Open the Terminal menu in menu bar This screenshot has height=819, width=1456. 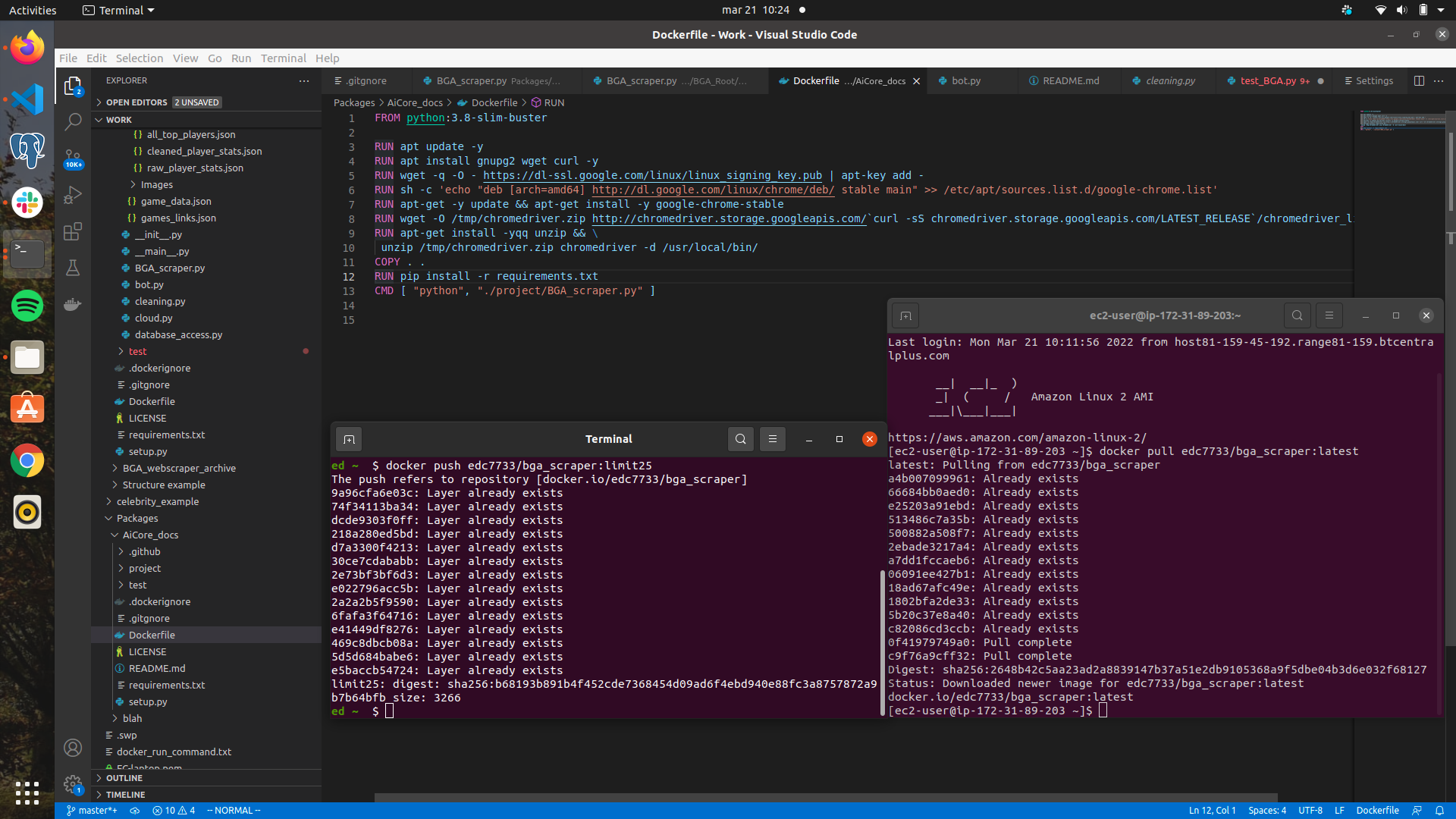pyautogui.click(x=283, y=58)
